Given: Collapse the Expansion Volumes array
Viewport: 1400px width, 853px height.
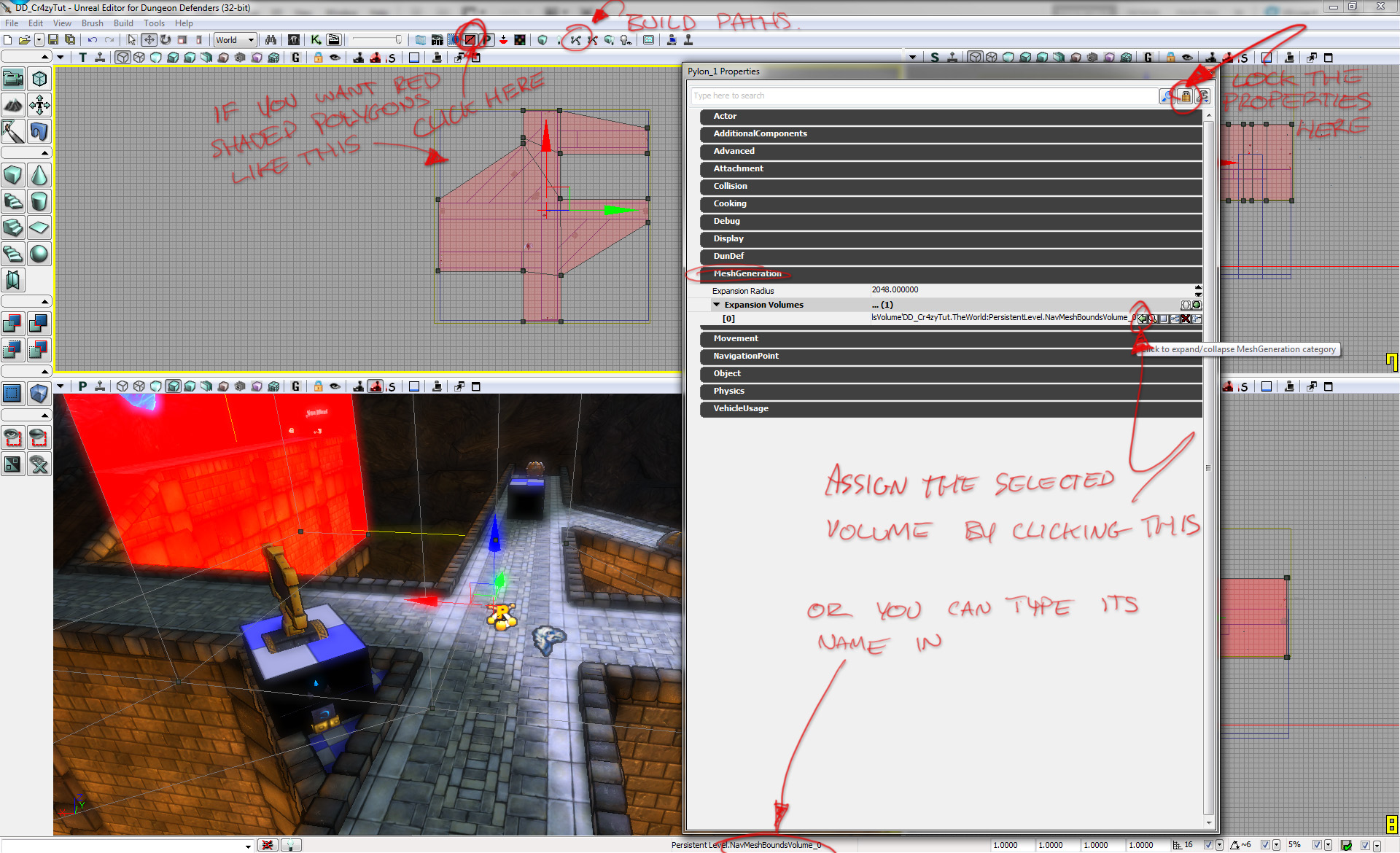Looking at the screenshot, I should [x=717, y=305].
